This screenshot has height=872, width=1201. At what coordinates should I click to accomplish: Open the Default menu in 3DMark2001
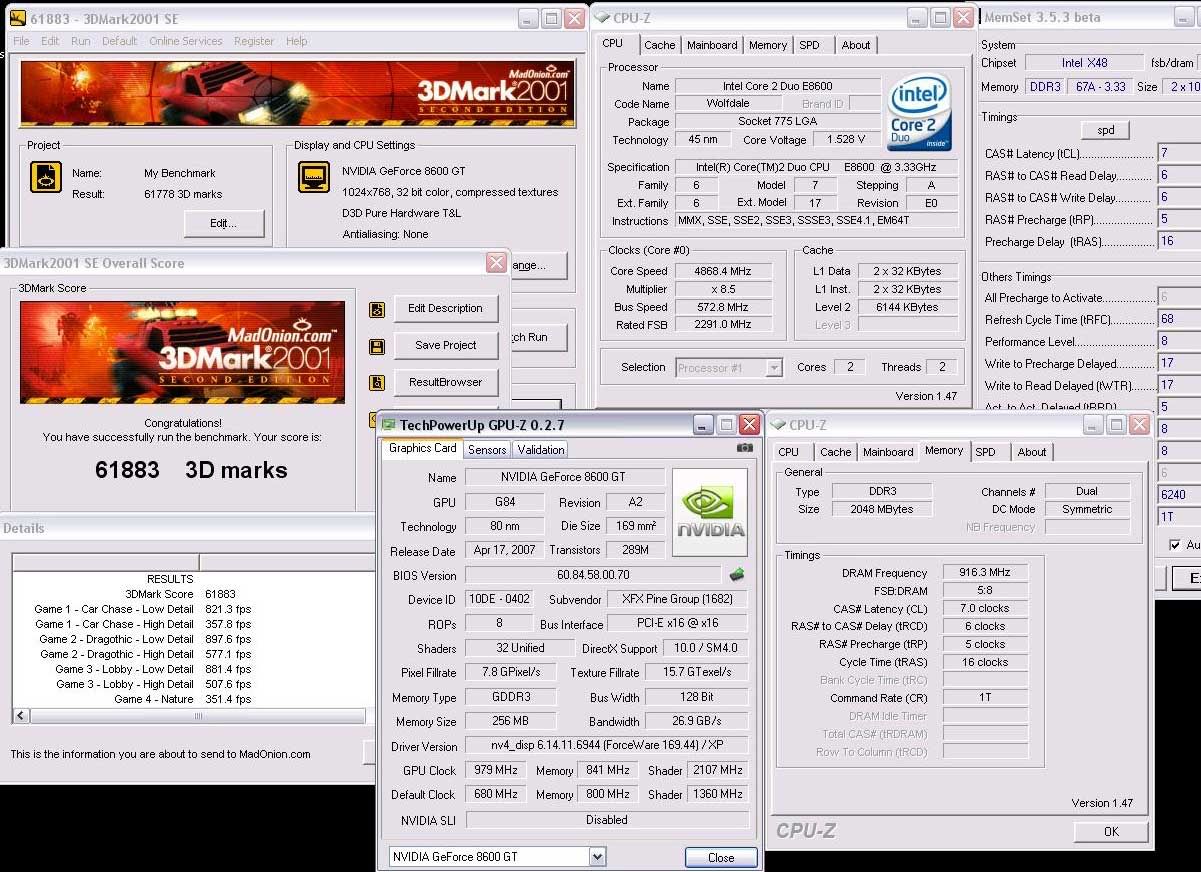(120, 41)
